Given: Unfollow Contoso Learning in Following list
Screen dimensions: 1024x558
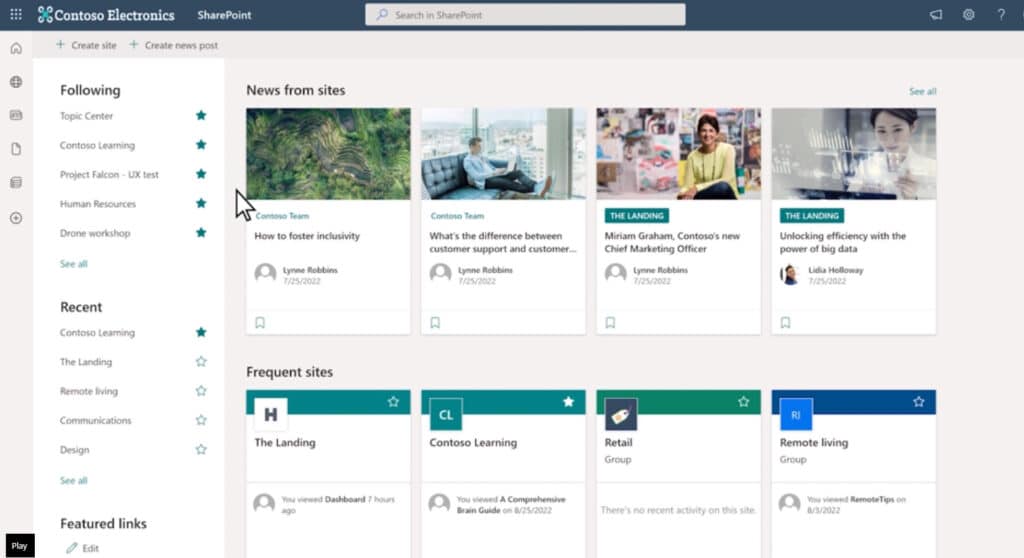Looking at the screenshot, I should [201, 145].
